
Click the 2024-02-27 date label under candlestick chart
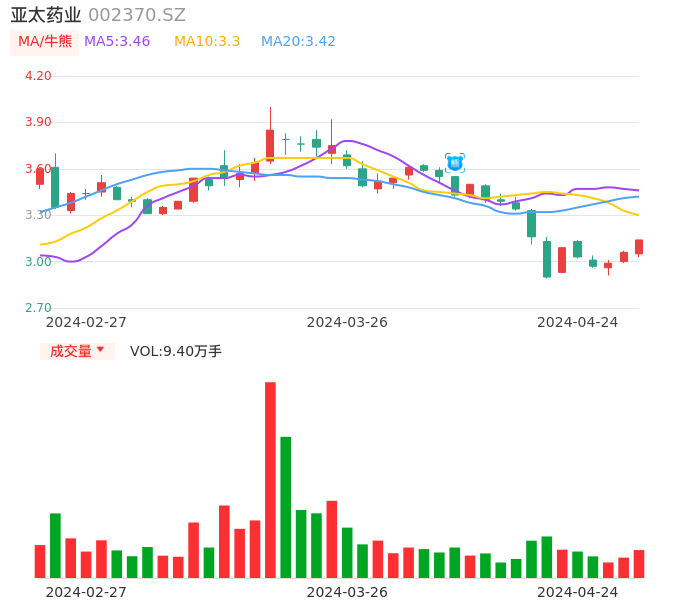pos(86,322)
